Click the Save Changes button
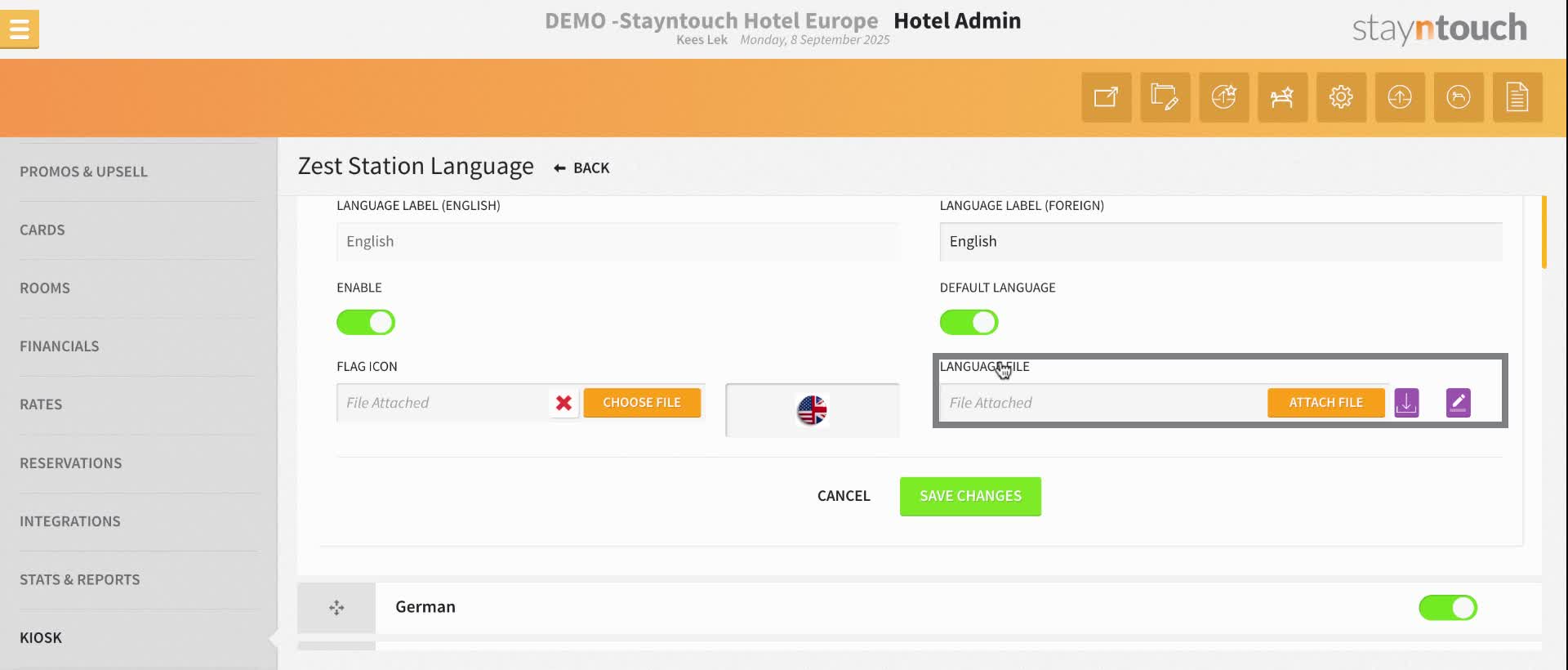1568x670 pixels. tap(970, 496)
